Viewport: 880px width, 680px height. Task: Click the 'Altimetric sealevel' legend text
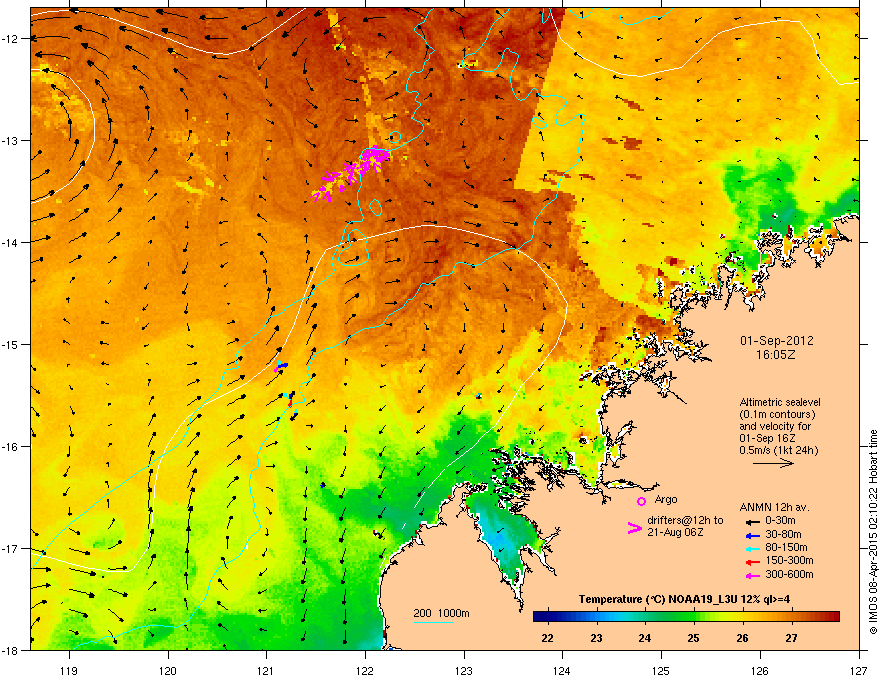(x=780, y=402)
